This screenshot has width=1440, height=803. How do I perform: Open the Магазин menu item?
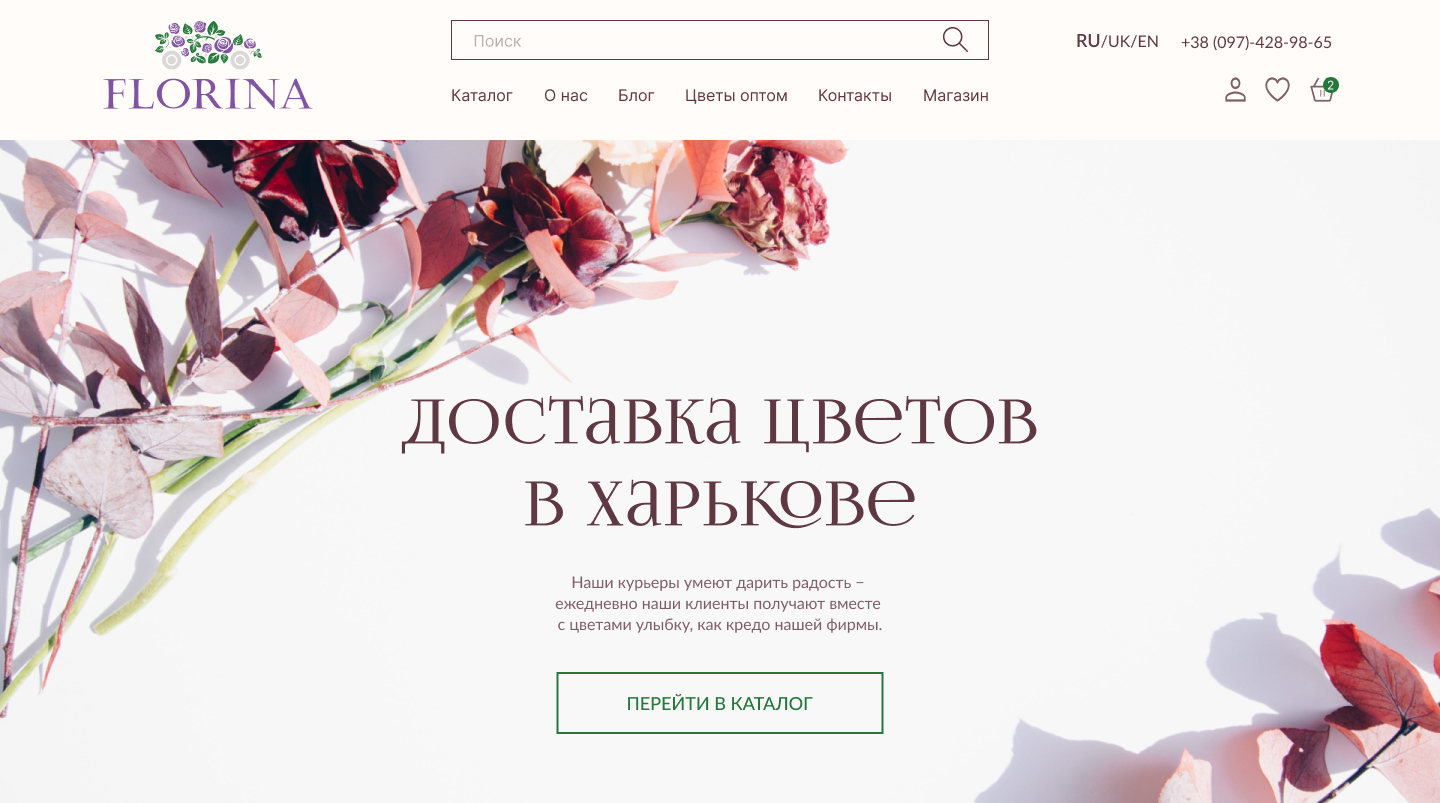coord(956,96)
